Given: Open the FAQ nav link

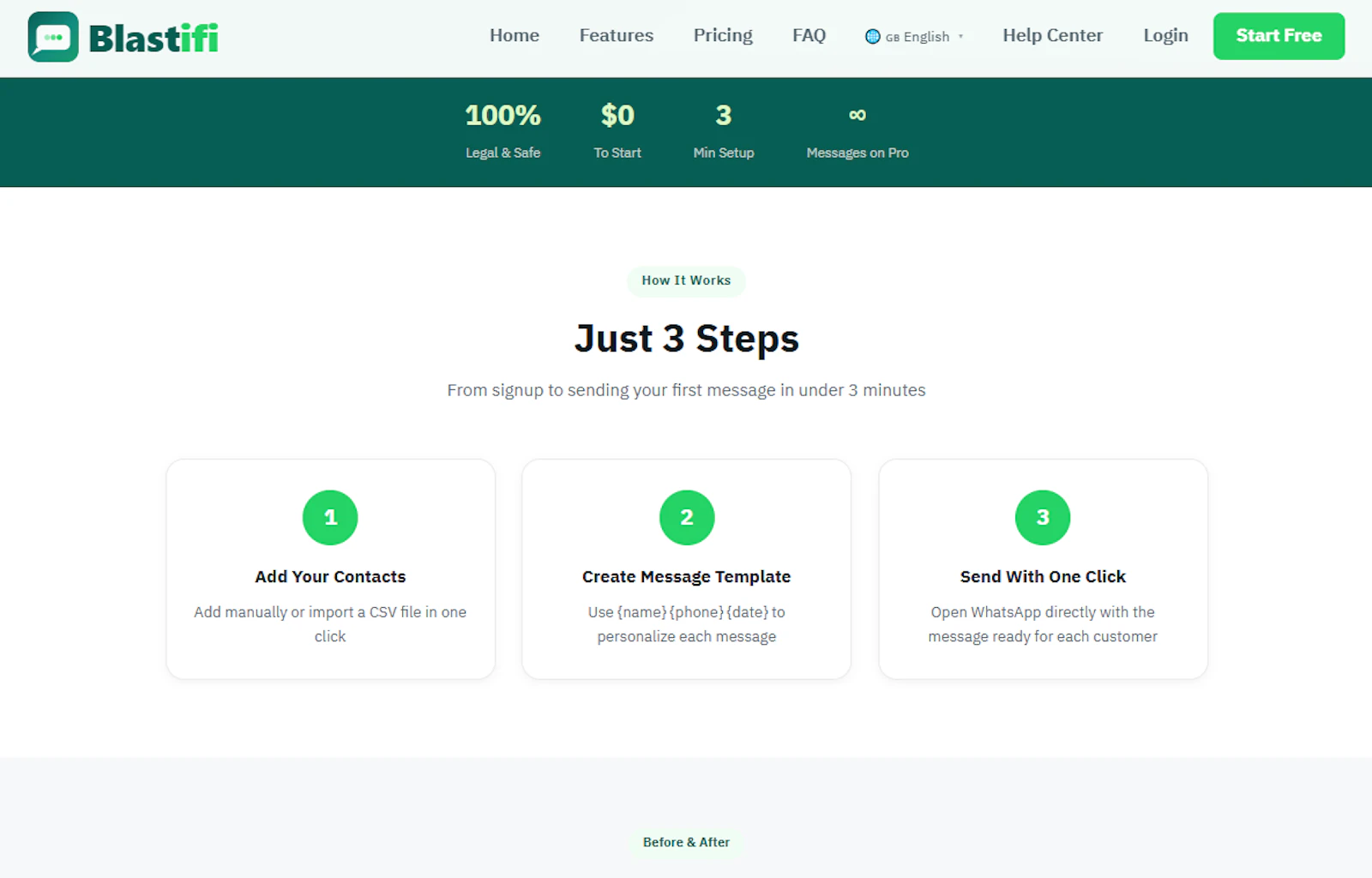Looking at the screenshot, I should coord(809,35).
